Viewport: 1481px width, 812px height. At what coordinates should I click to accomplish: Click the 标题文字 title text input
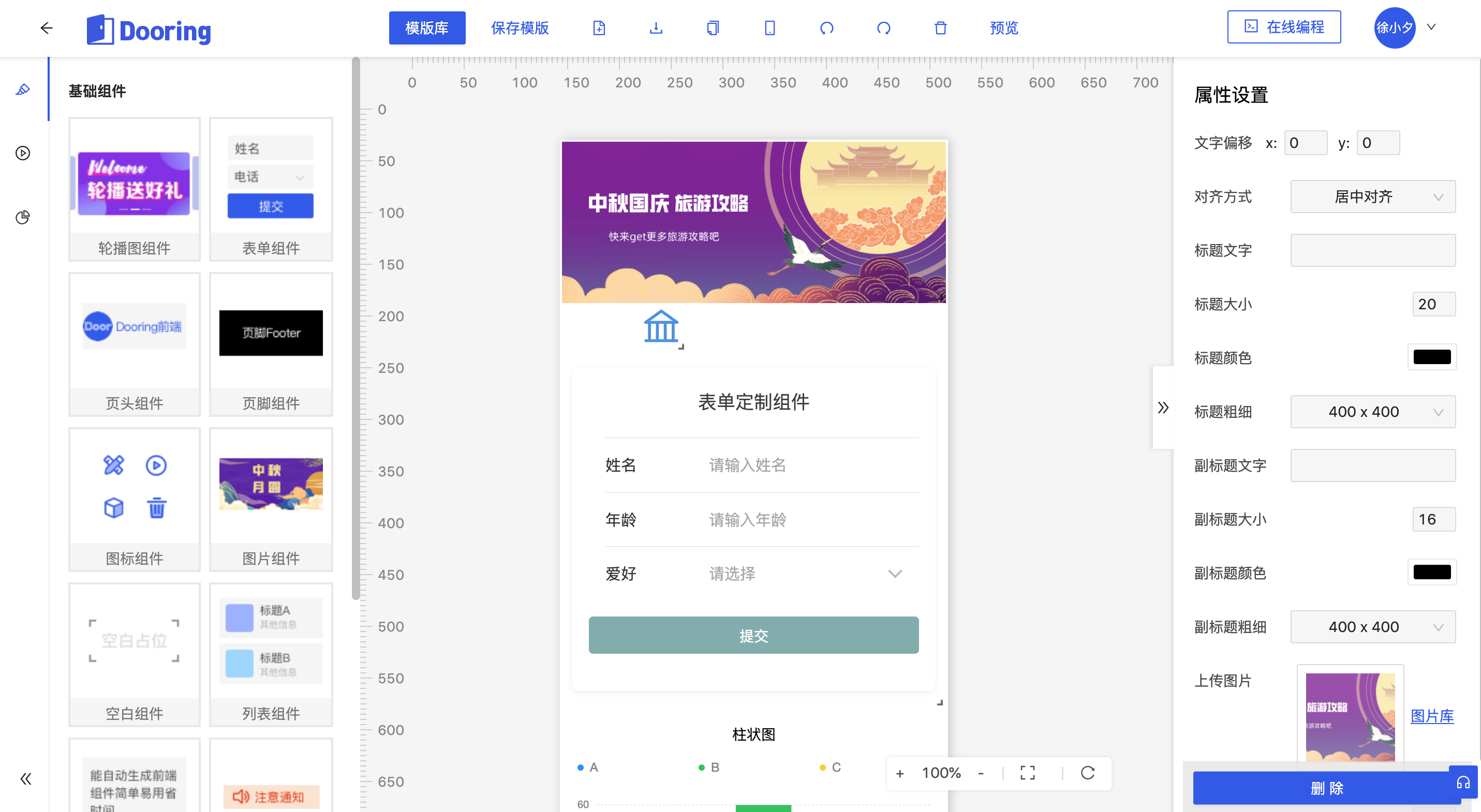(1373, 250)
